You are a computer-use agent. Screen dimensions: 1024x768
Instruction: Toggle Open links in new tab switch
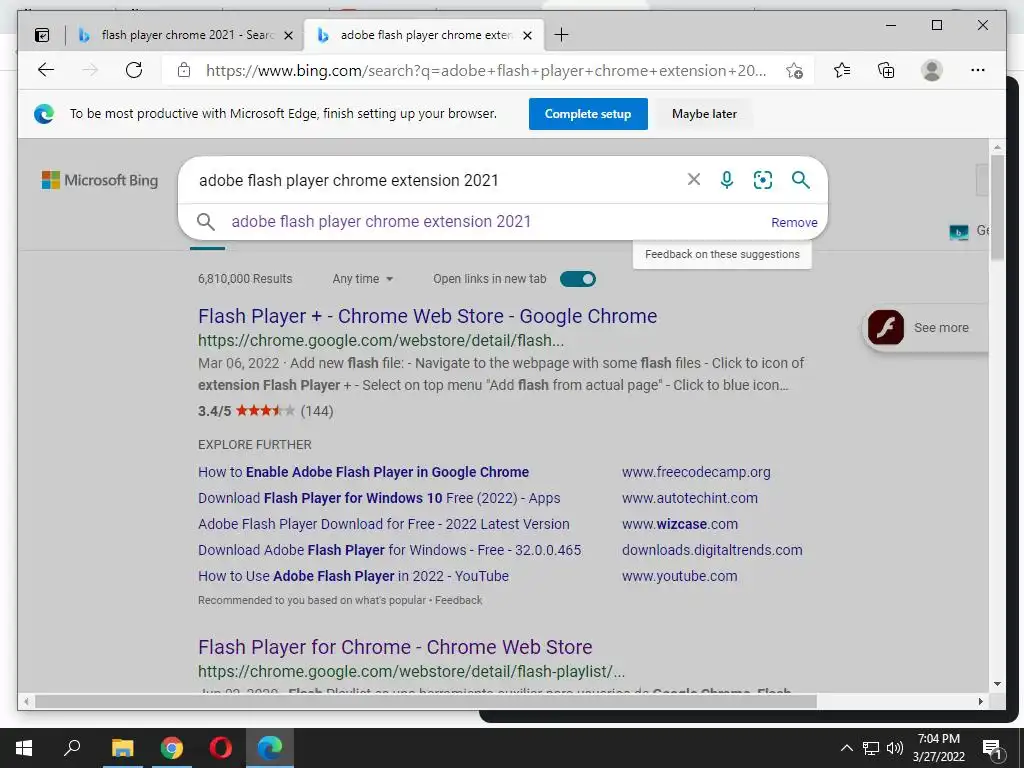[578, 279]
